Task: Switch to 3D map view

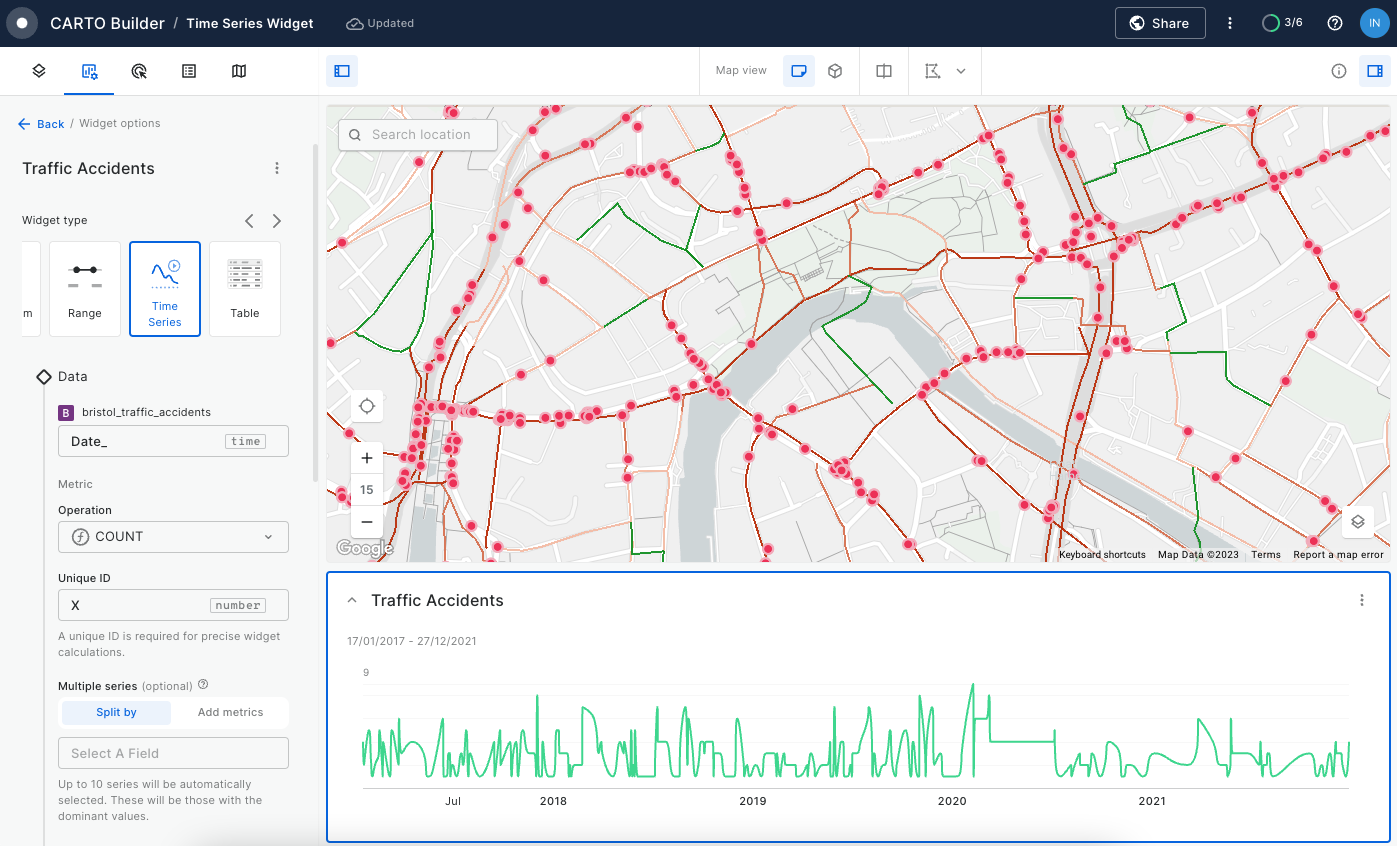Action: point(835,71)
